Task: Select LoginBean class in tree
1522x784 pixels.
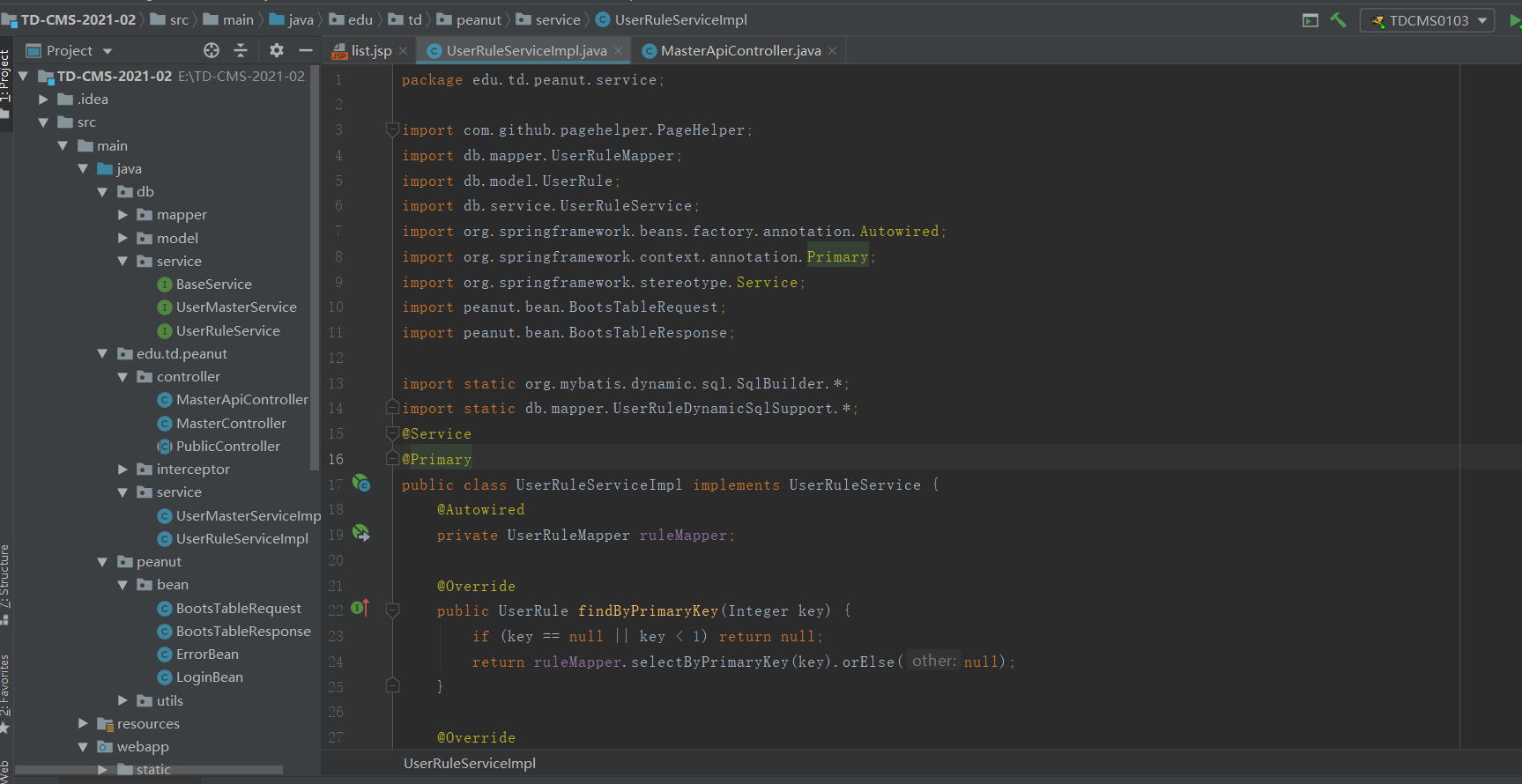Action: tap(200, 677)
